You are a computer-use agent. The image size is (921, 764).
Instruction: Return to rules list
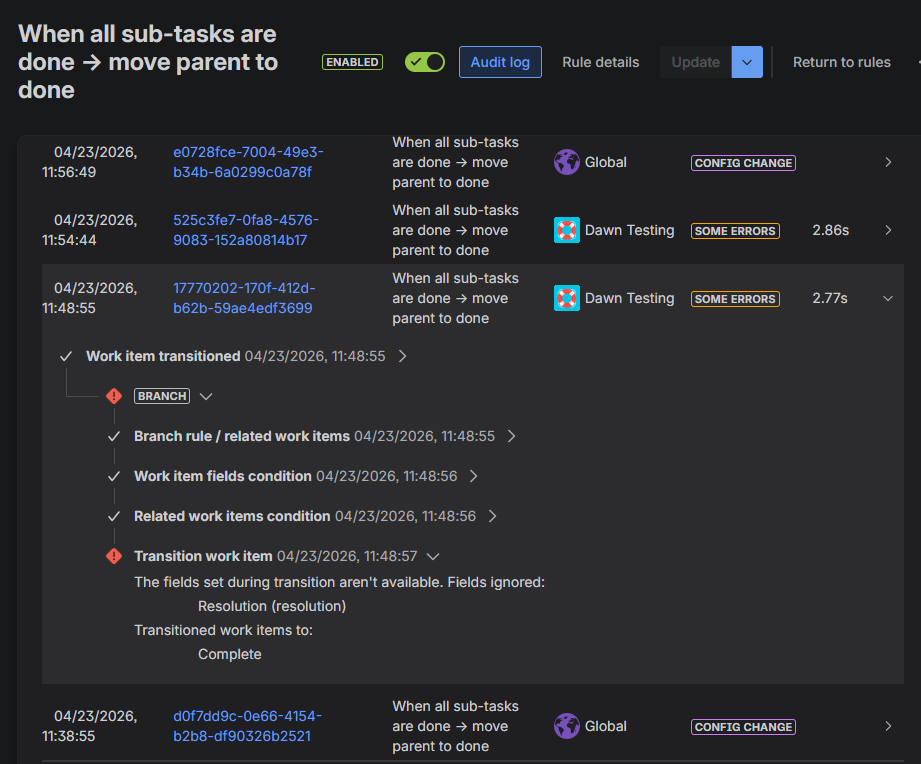click(841, 62)
